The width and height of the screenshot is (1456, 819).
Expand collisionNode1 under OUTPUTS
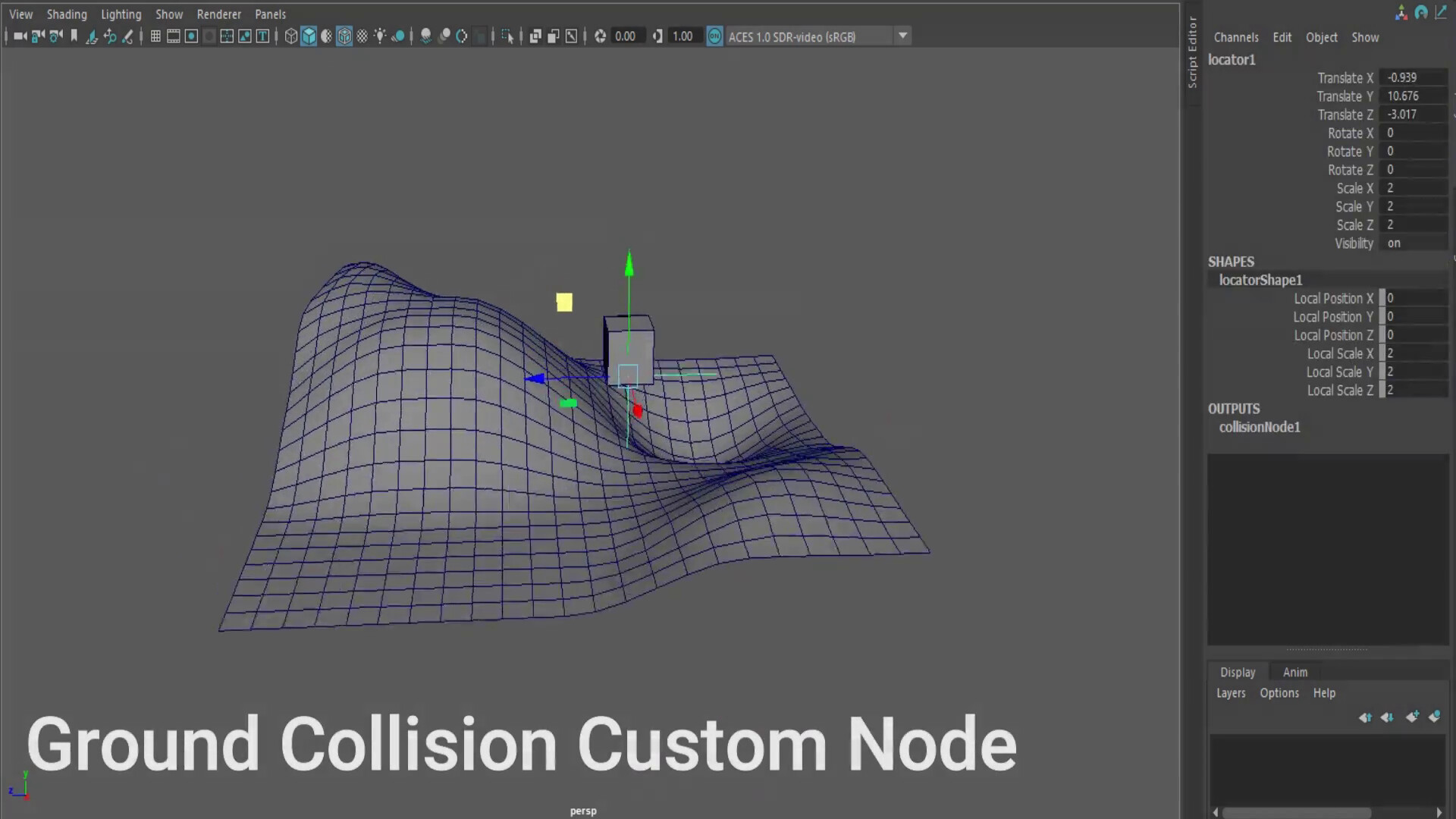click(1259, 427)
